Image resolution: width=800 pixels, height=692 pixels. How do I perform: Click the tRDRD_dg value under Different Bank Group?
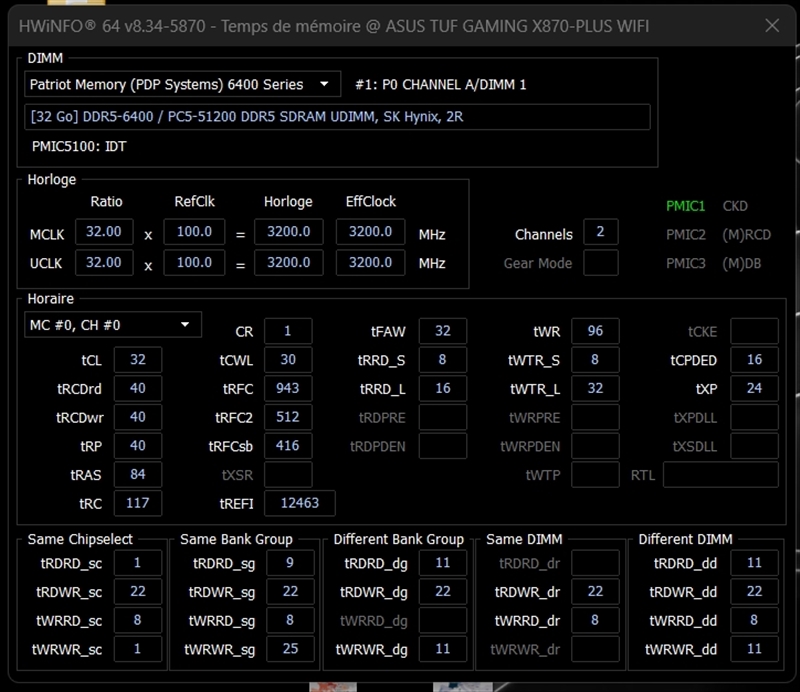click(x=443, y=563)
